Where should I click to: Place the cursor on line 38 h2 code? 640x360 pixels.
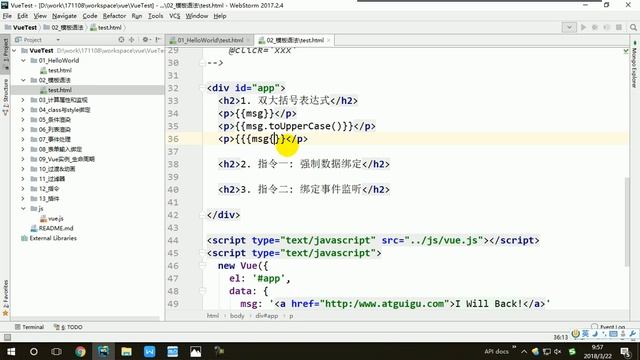[304, 164]
